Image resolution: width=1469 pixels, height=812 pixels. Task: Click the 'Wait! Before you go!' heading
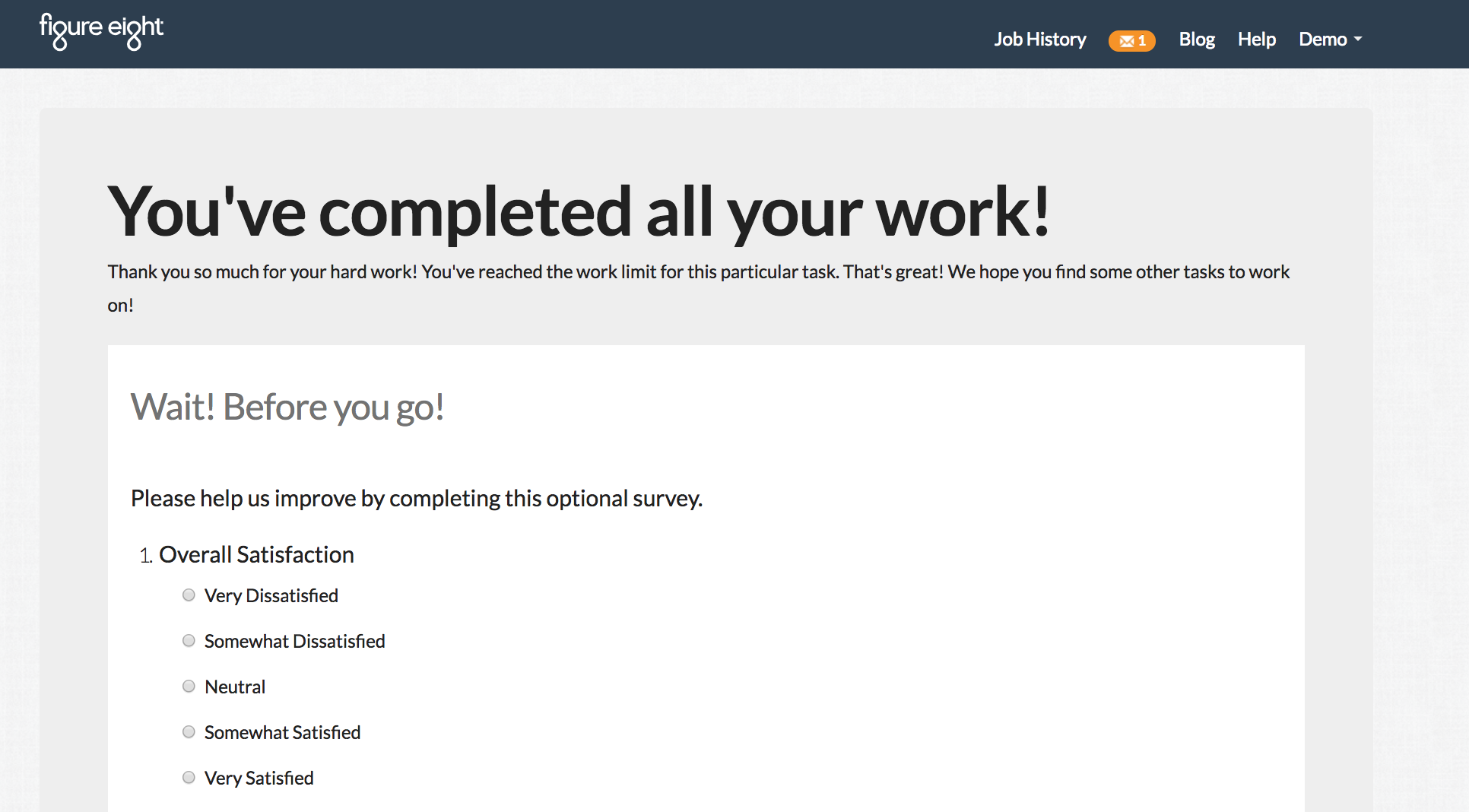pyautogui.click(x=287, y=407)
